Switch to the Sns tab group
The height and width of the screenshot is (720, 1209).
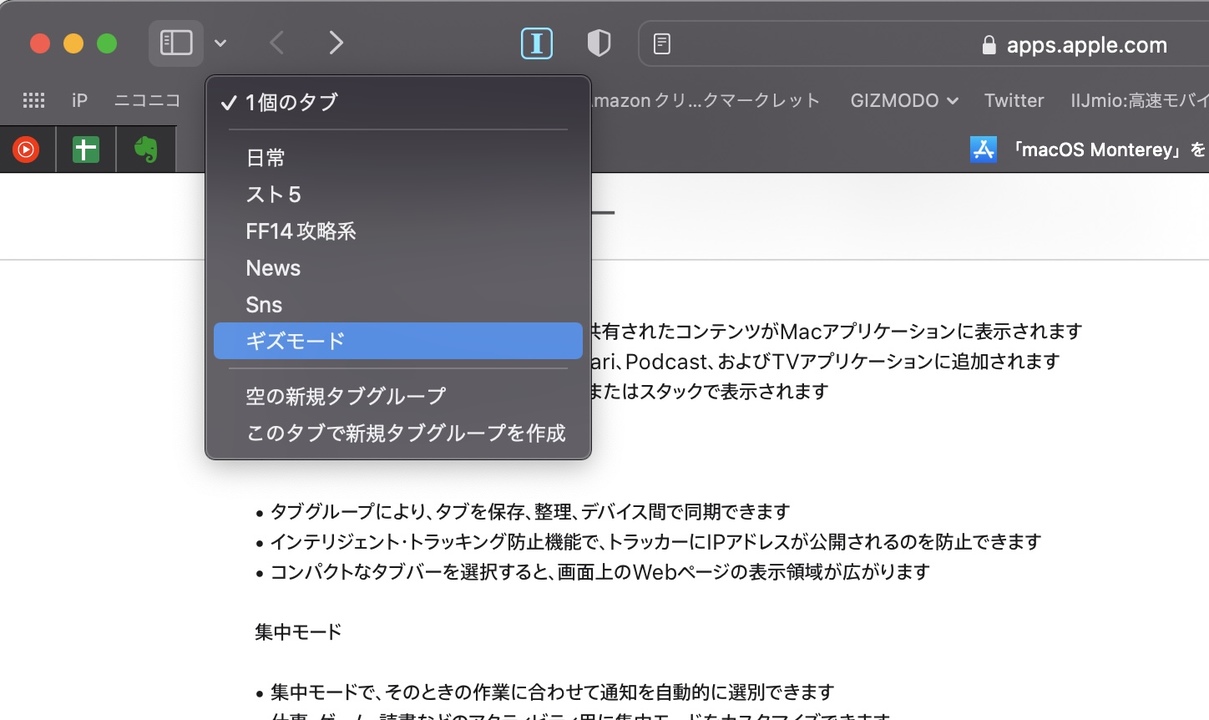[x=398, y=305]
